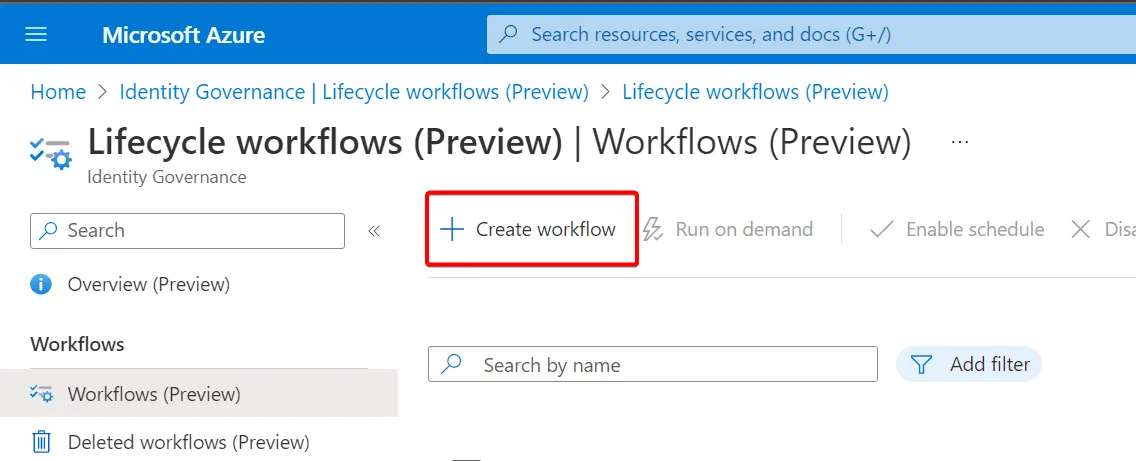This screenshot has height=461, width=1136.
Task: Click Enable schedule
Action: (x=956, y=230)
